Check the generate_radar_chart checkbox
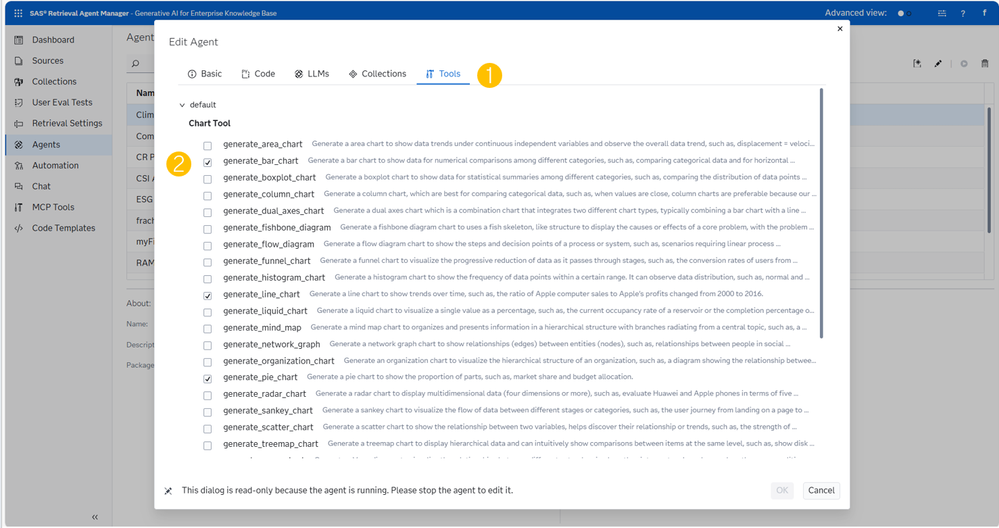This screenshot has height=528, width=999. point(208,396)
